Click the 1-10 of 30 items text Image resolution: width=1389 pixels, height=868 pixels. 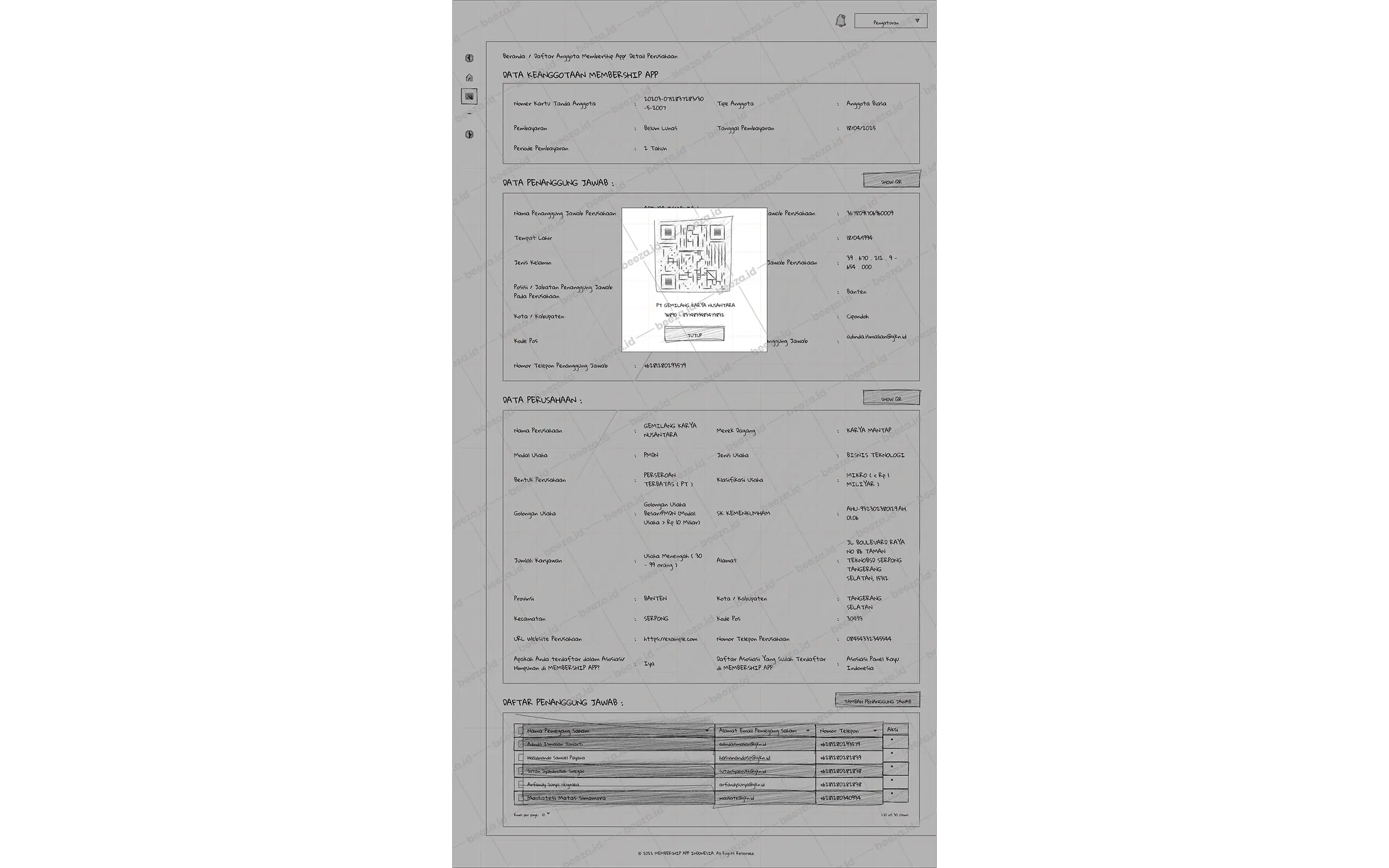894,815
